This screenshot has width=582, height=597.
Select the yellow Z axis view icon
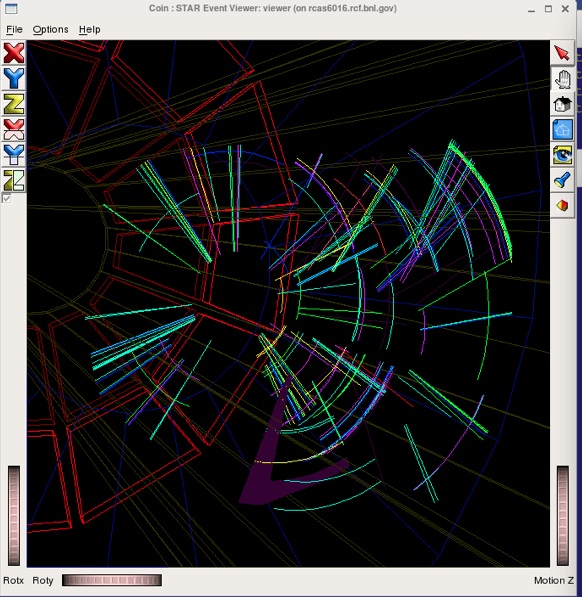click(14, 104)
